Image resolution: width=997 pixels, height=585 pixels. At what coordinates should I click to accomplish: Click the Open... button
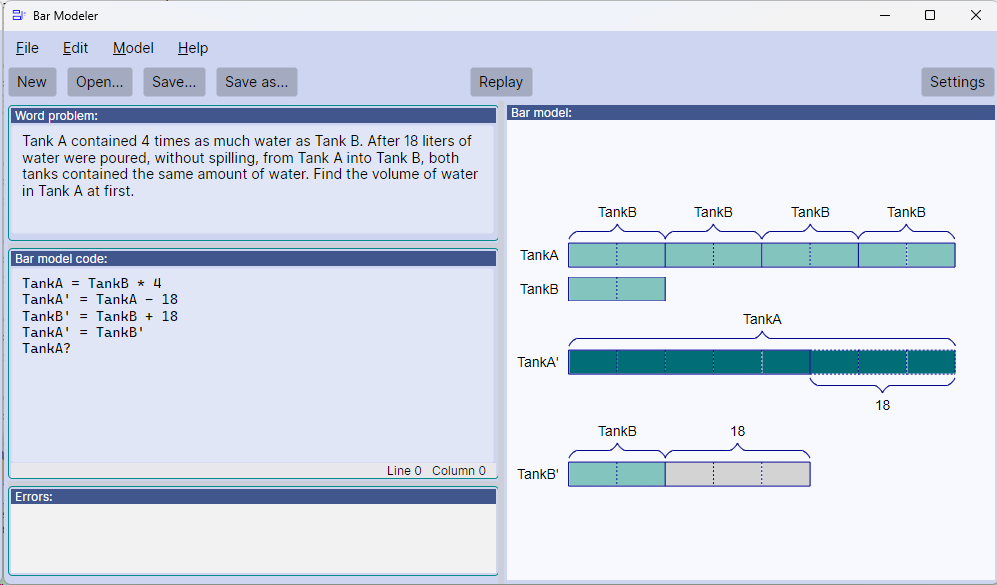(x=99, y=81)
